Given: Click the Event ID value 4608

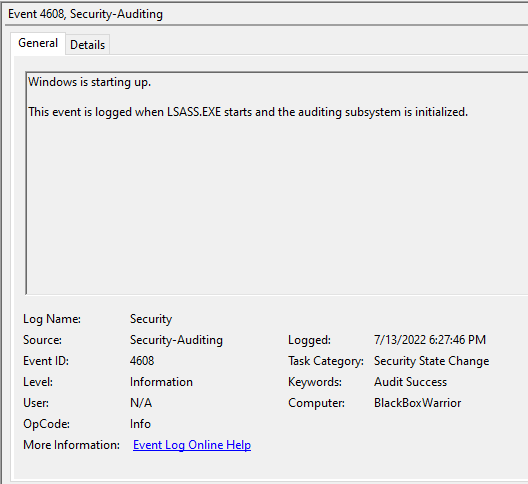Looking at the screenshot, I should click(142, 361).
